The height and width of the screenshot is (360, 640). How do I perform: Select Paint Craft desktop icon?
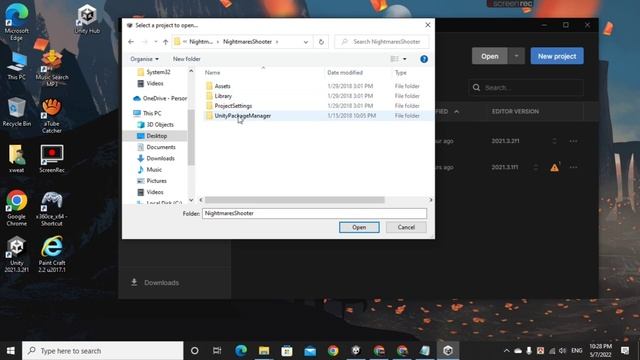coord(52,254)
